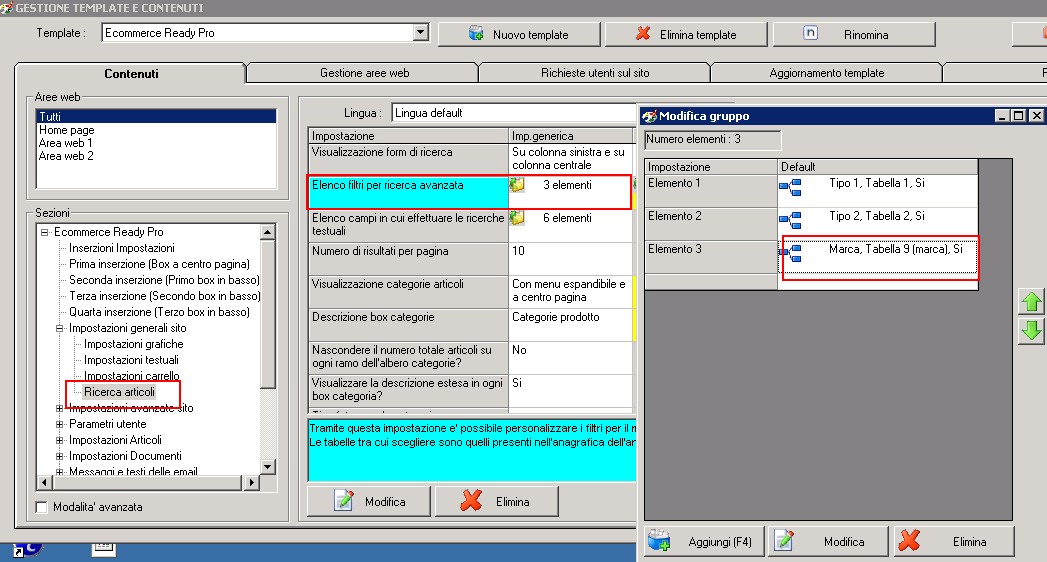Move element down with green arrow
The width and height of the screenshot is (1047, 562).
1032,330
